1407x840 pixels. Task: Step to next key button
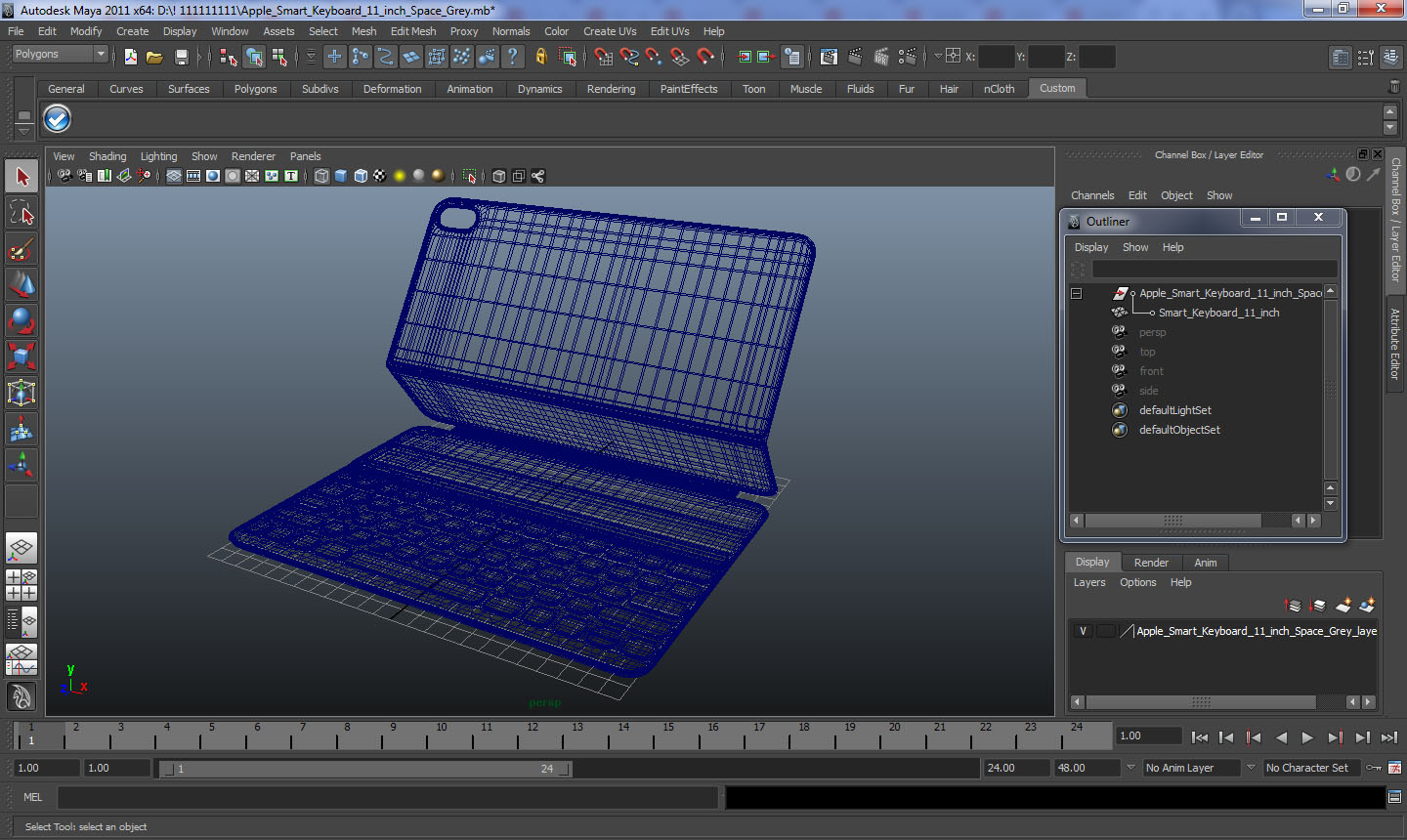1335,738
